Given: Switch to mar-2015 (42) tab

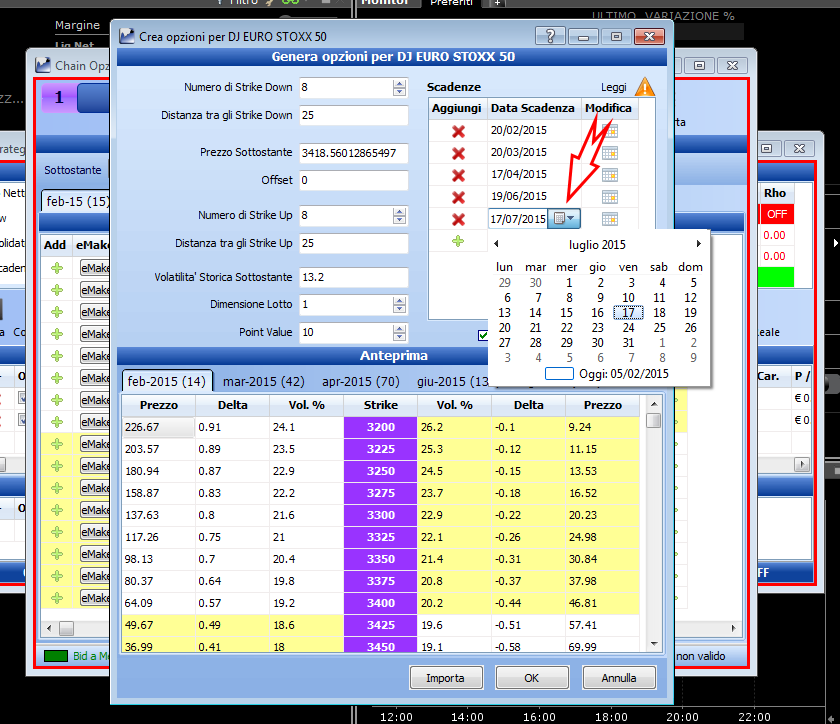Looking at the screenshot, I should pyautogui.click(x=264, y=382).
